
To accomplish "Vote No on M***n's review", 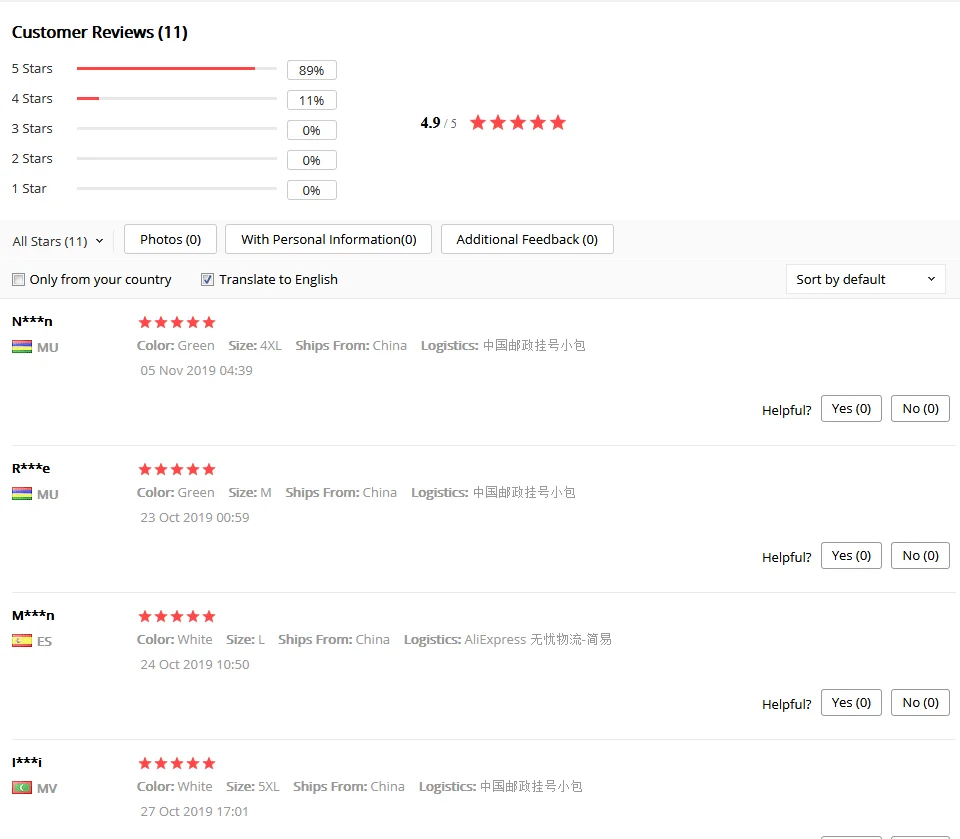I will [x=920, y=702].
